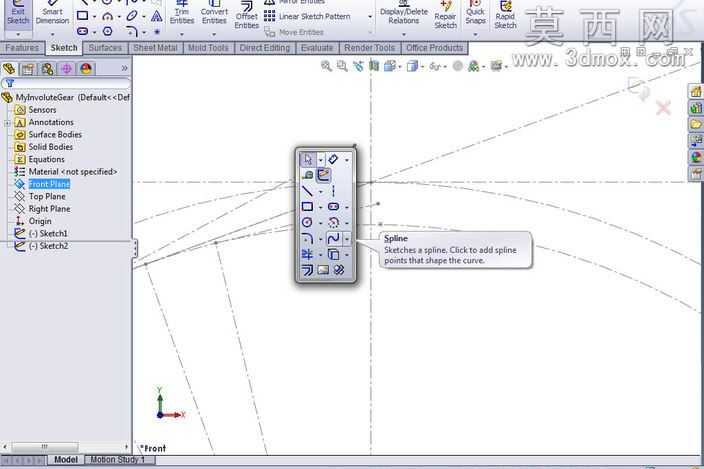This screenshot has width=704, height=469.
Task: Open the PropertyManager tab icon
Action: pos(28,69)
